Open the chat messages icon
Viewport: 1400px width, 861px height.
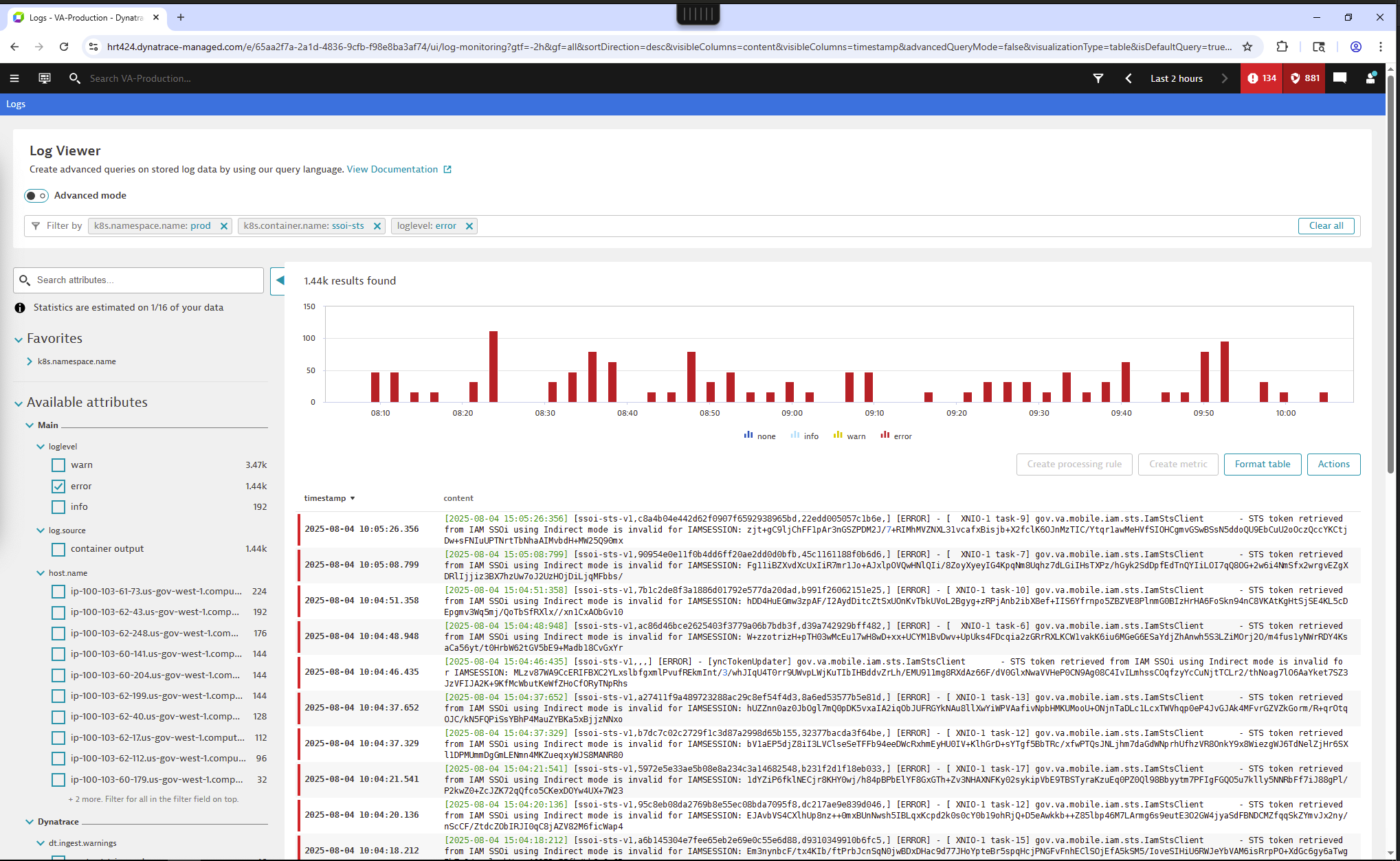pos(1340,78)
